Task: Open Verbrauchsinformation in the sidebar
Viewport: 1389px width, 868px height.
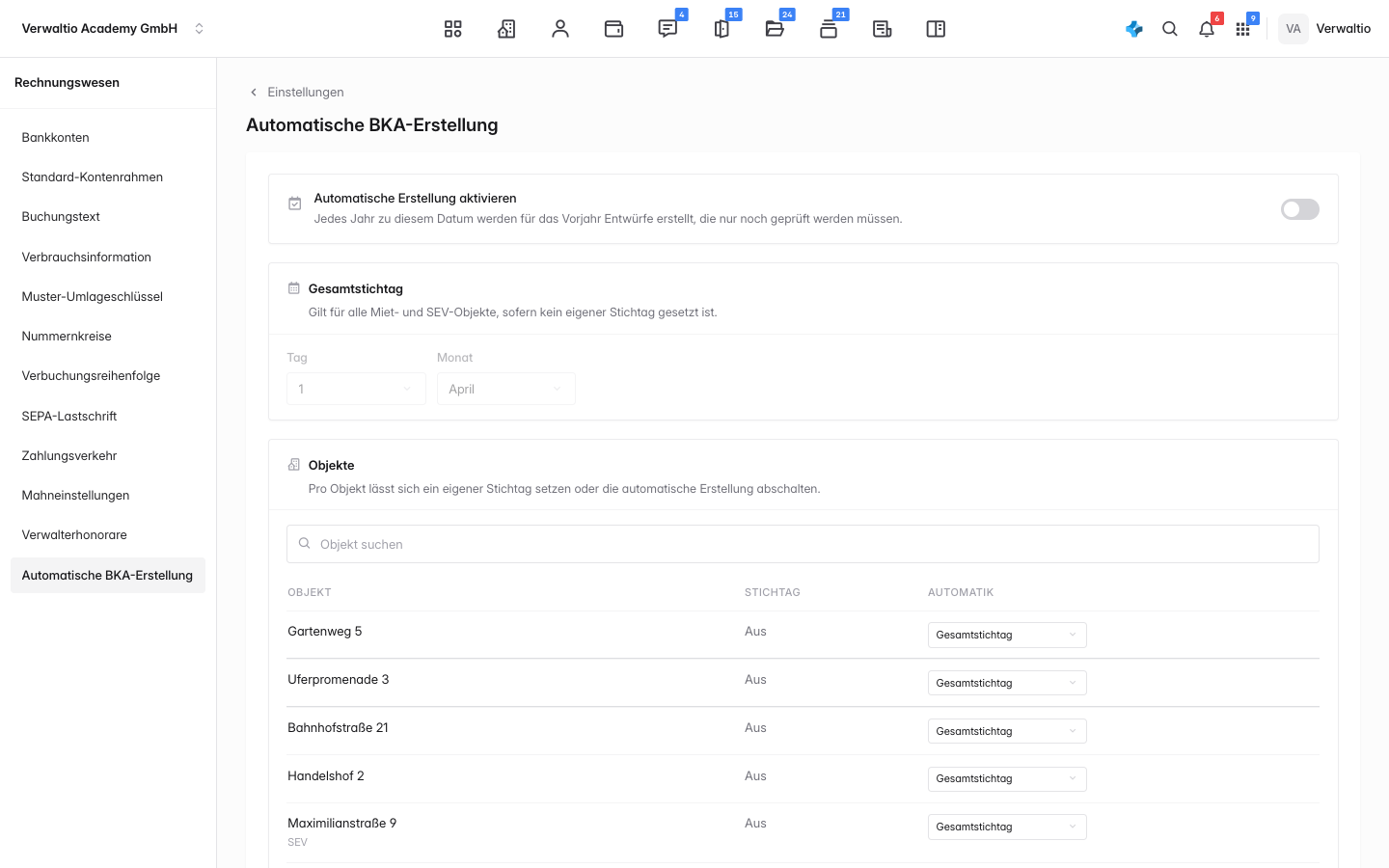Action: coord(108,258)
